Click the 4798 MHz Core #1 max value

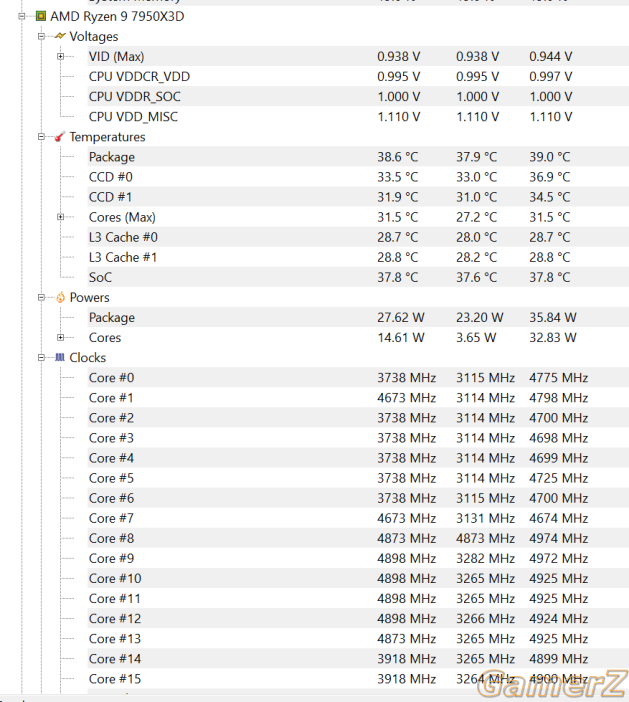(559, 398)
